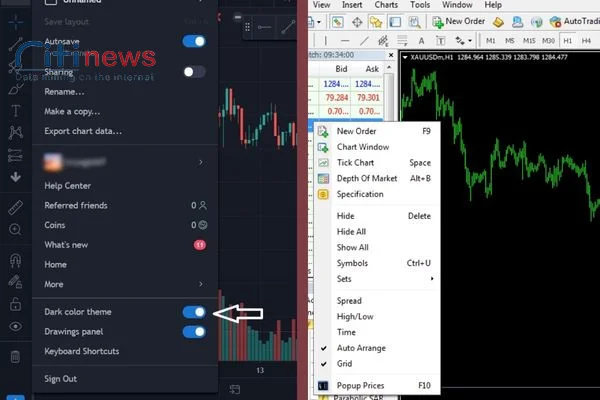The width and height of the screenshot is (600, 400).
Task: Toggle Grid in Market Watch context menu
Action: 377,364
